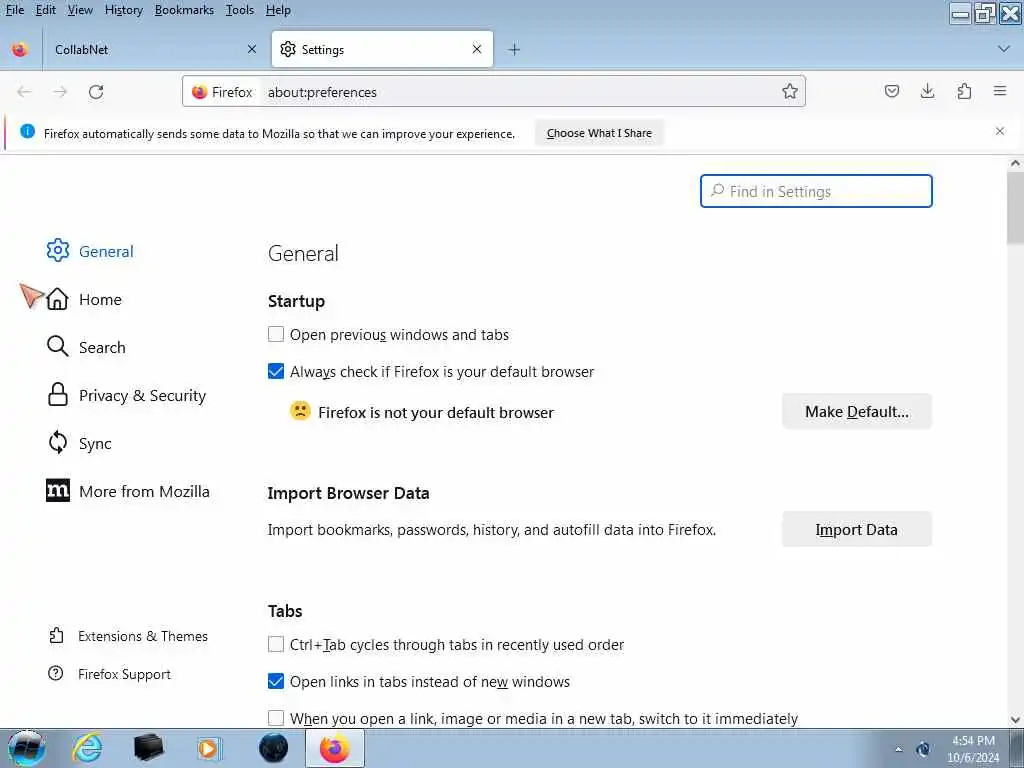
Task: Enable switch to new tab immediately checkbox
Action: coord(276,718)
